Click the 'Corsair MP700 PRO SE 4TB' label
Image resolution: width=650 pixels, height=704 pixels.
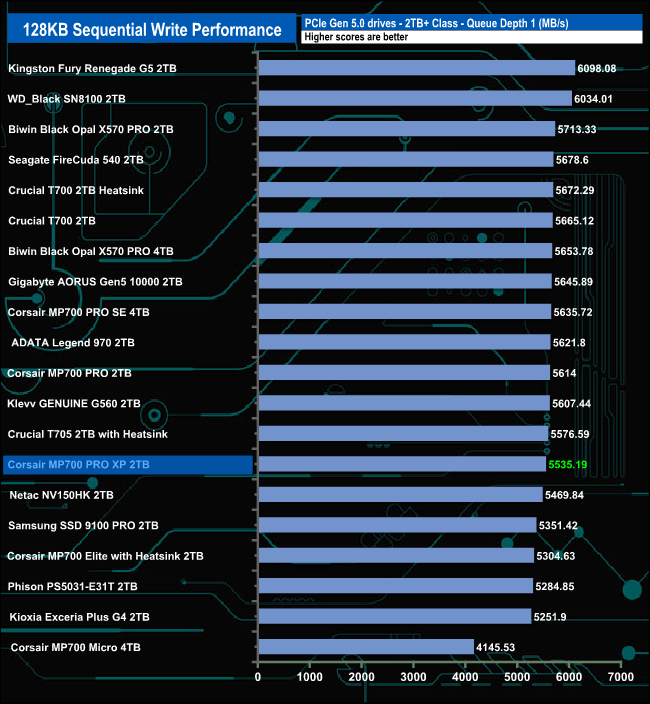[x=79, y=312]
